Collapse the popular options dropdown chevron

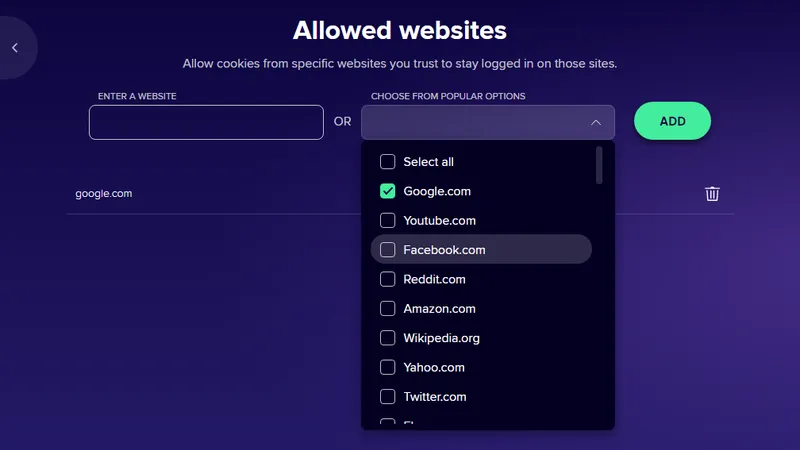[x=595, y=122]
